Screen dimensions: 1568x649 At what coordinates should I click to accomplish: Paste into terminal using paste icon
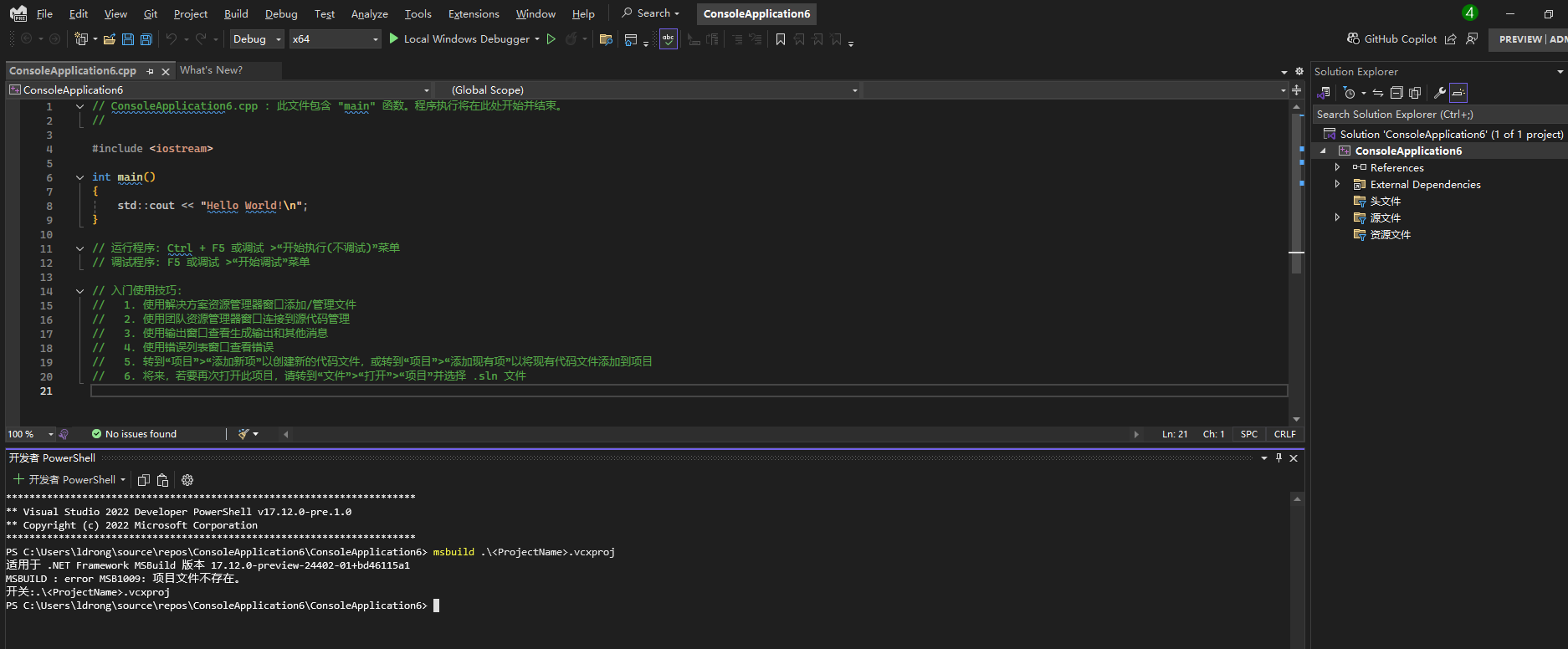162,480
